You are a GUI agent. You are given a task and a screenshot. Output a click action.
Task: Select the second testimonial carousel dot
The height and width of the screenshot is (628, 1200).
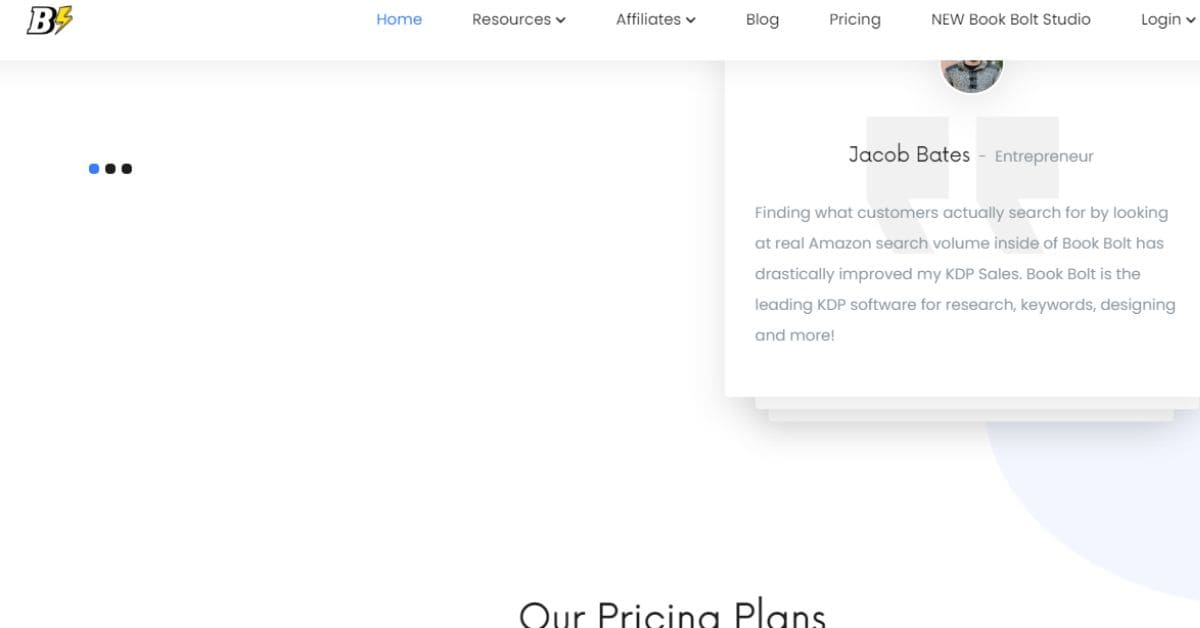[x=110, y=169]
